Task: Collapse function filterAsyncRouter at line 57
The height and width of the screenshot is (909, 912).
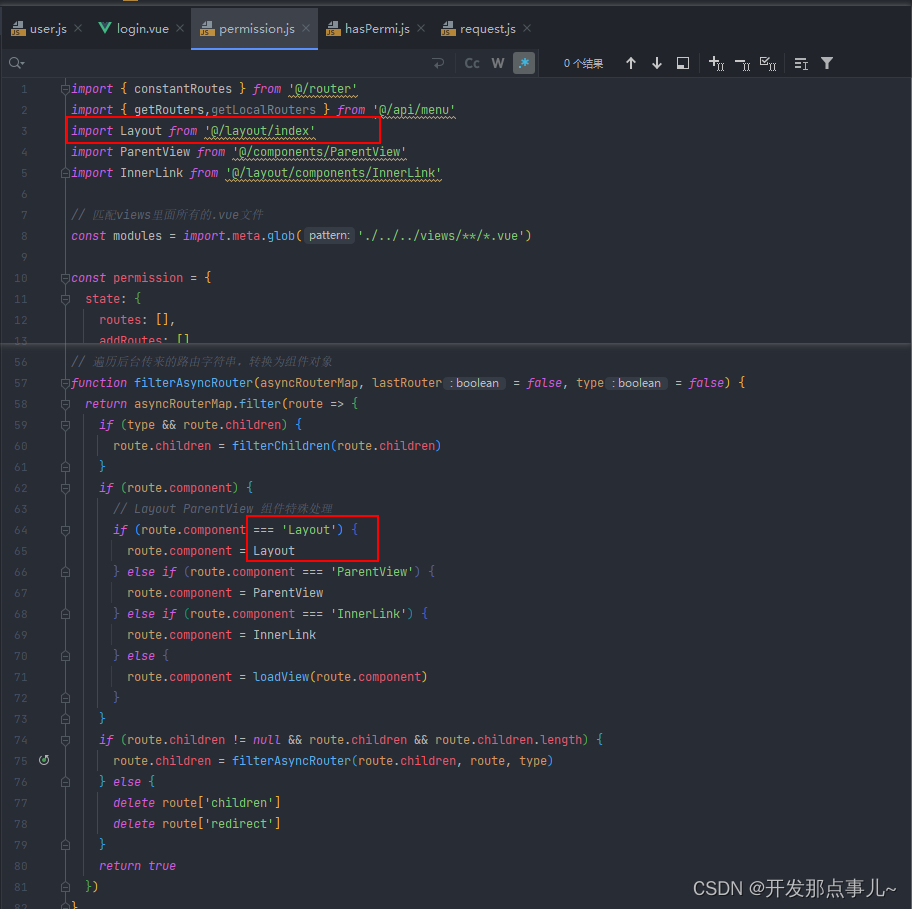Action: 65,383
